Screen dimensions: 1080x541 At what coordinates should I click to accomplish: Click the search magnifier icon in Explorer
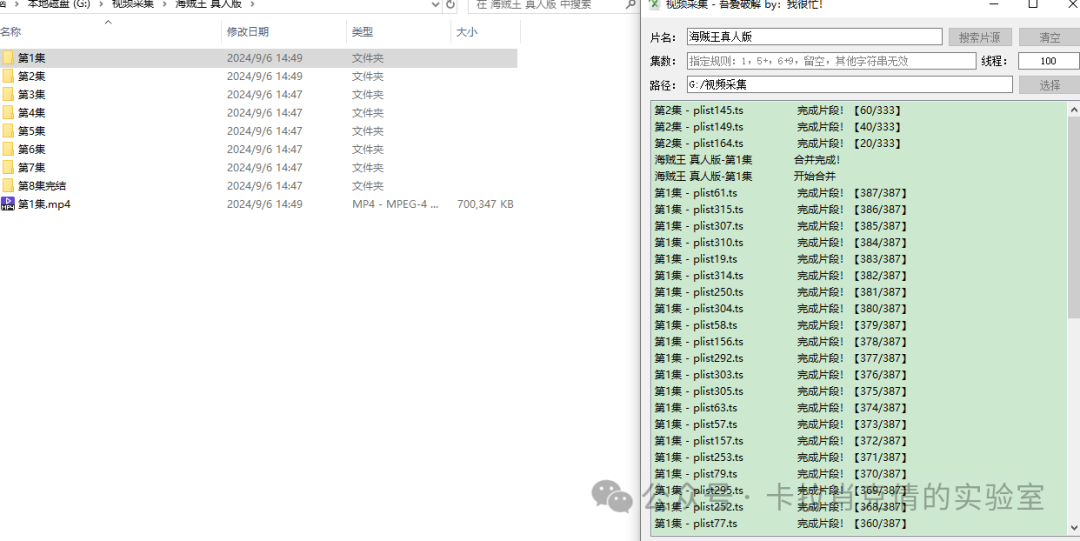point(630,4)
